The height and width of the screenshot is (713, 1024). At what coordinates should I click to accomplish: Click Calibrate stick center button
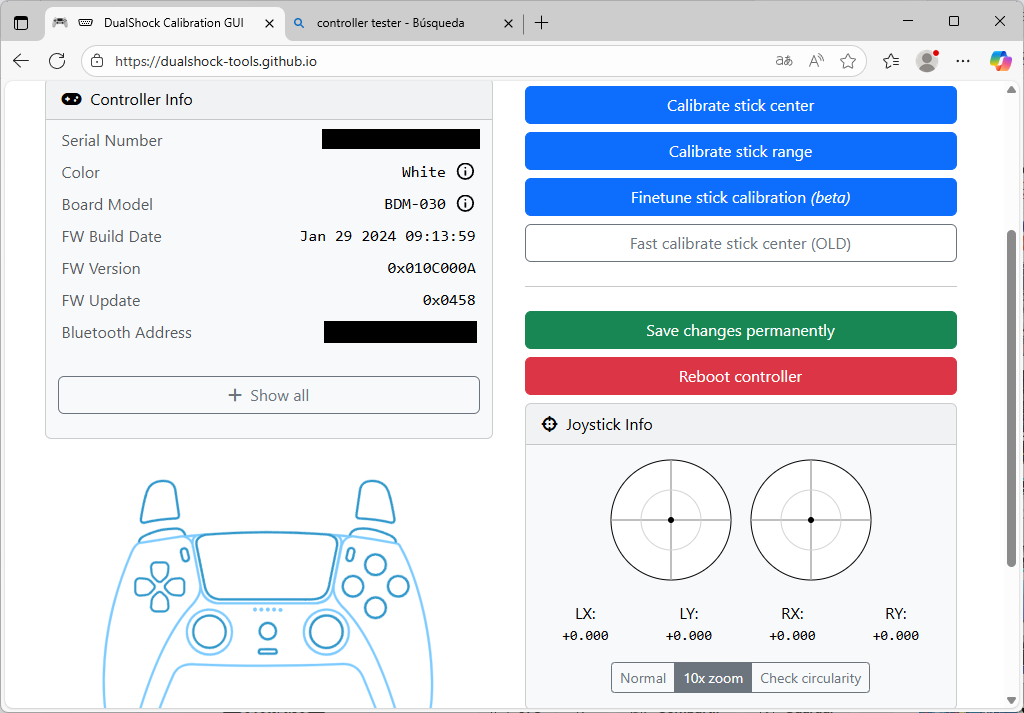click(741, 105)
